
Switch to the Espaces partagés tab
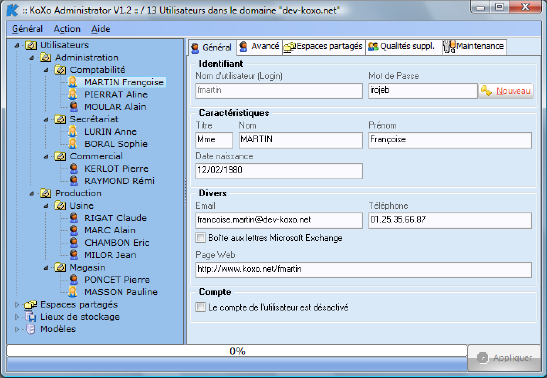[323, 46]
